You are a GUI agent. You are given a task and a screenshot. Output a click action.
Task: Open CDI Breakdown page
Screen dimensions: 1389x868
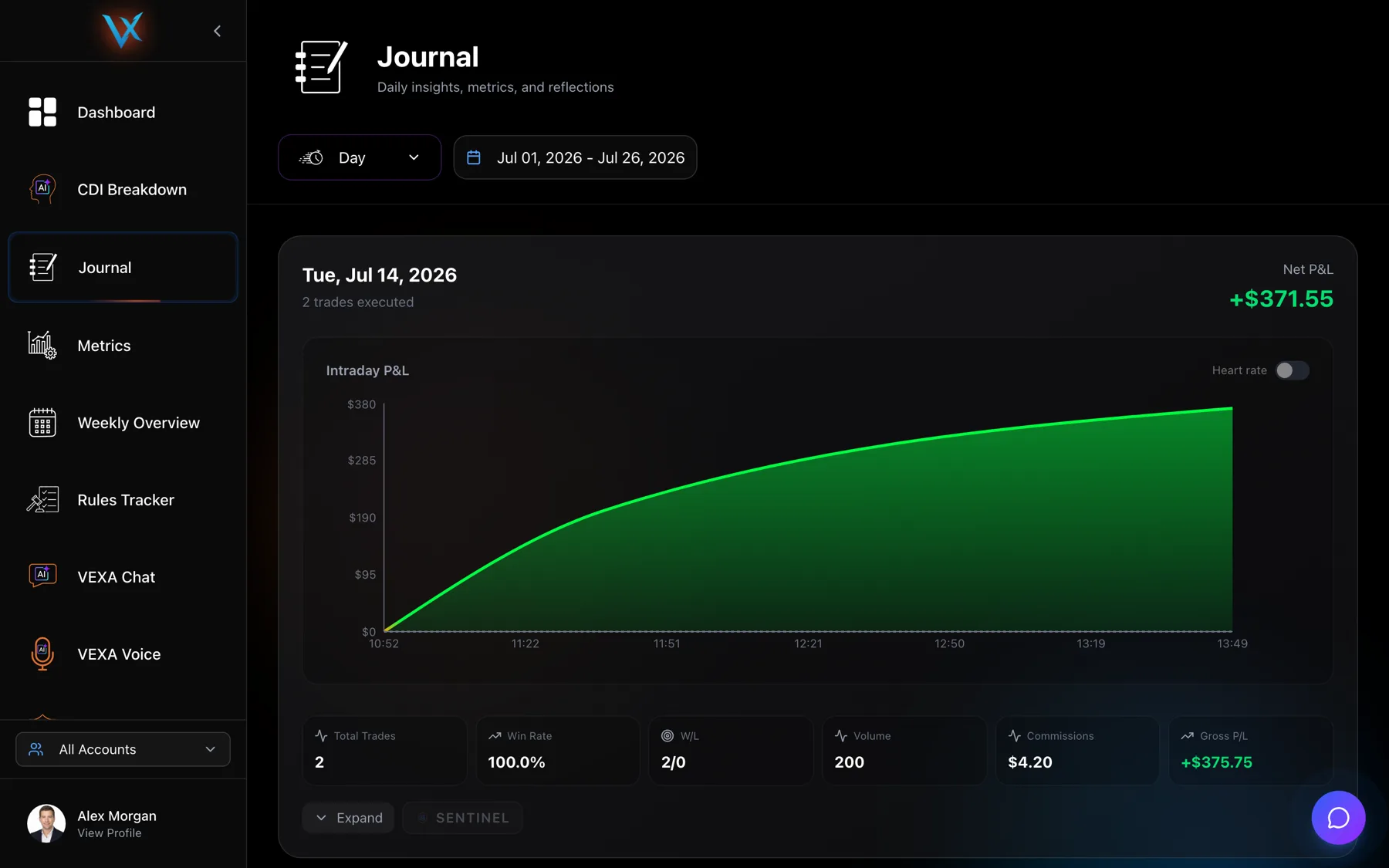tap(123, 189)
